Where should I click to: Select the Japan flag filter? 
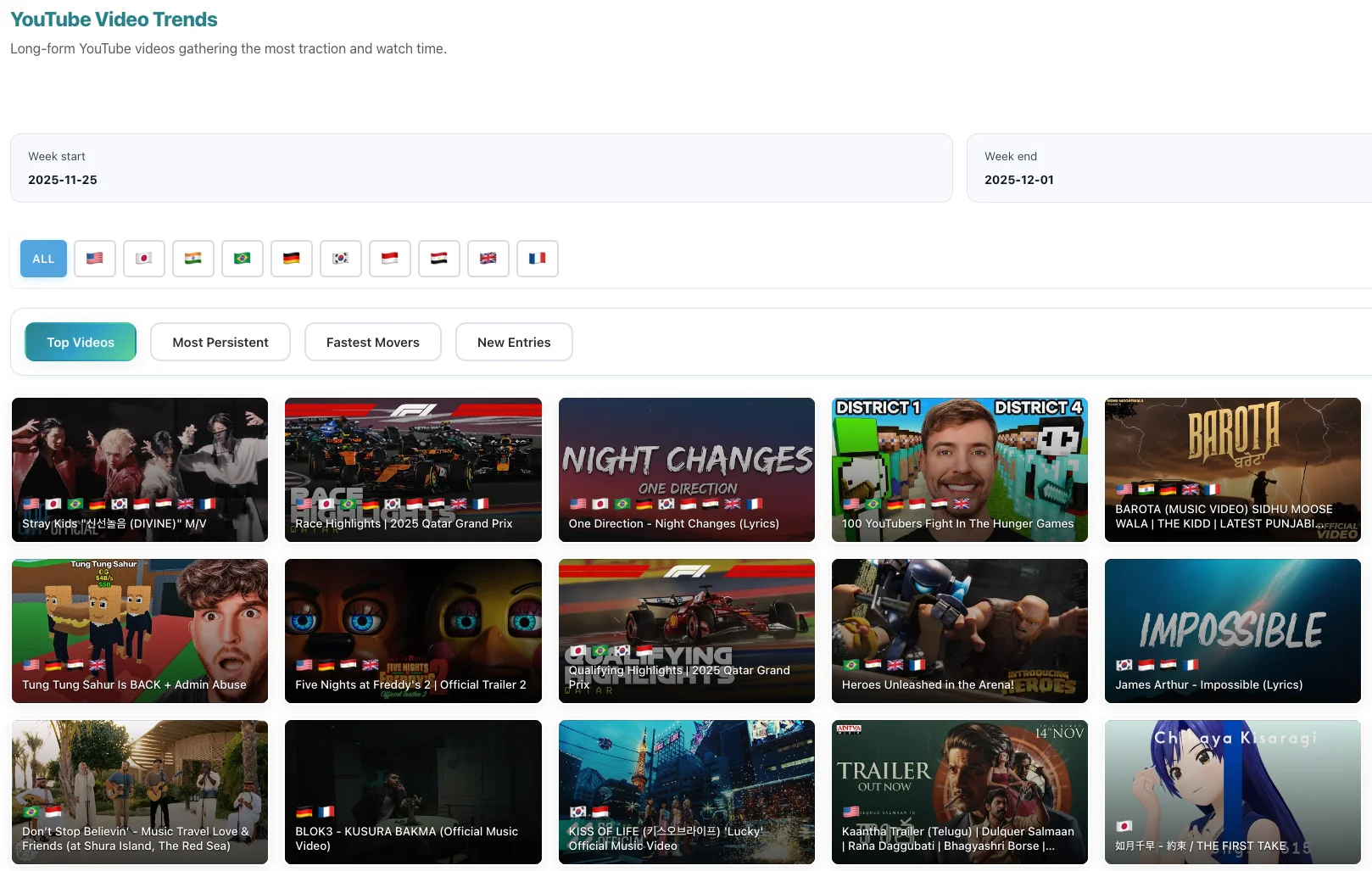(x=143, y=258)
